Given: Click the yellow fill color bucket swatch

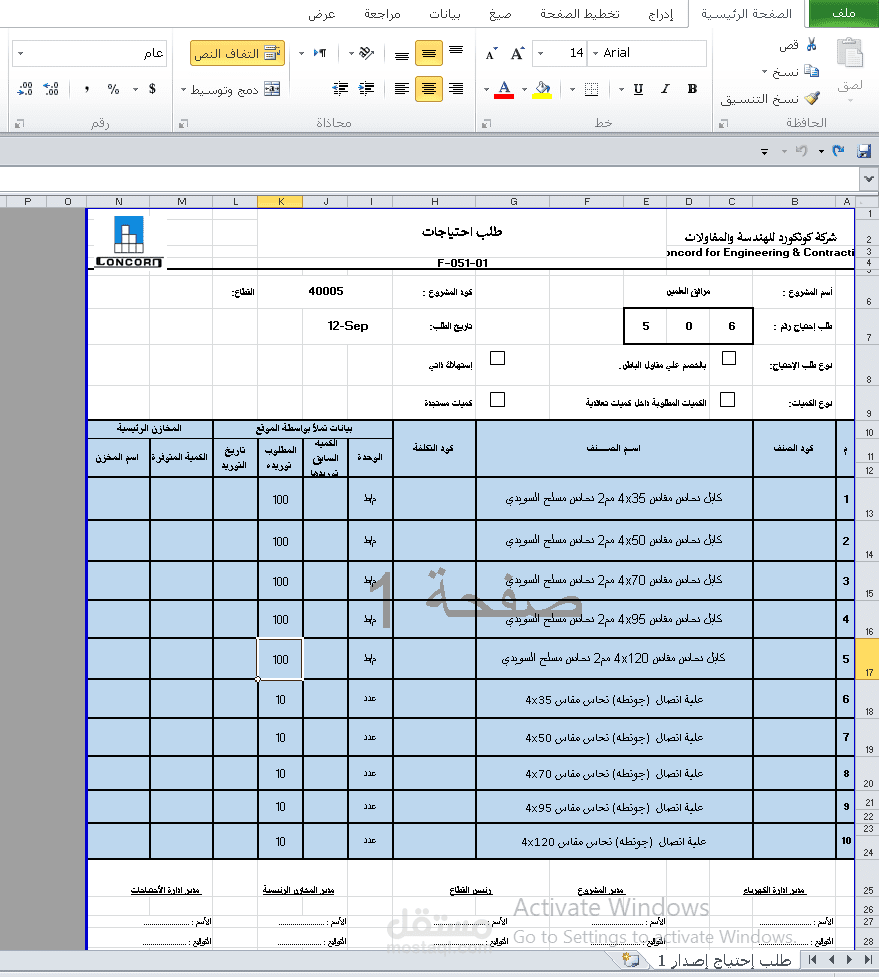Looking at the screenshot, I should coord(543,89).
